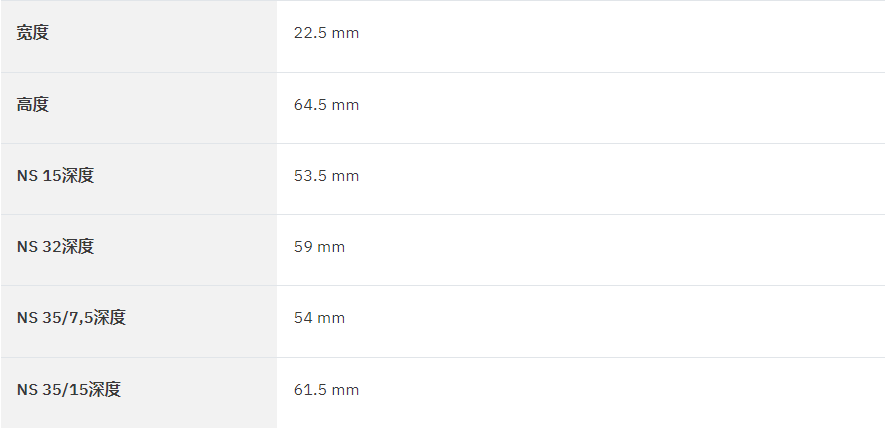This screenshot has width=885, height=428.
Task: Click blank space in NS 15深度 value row
Action: click(621, 179)
